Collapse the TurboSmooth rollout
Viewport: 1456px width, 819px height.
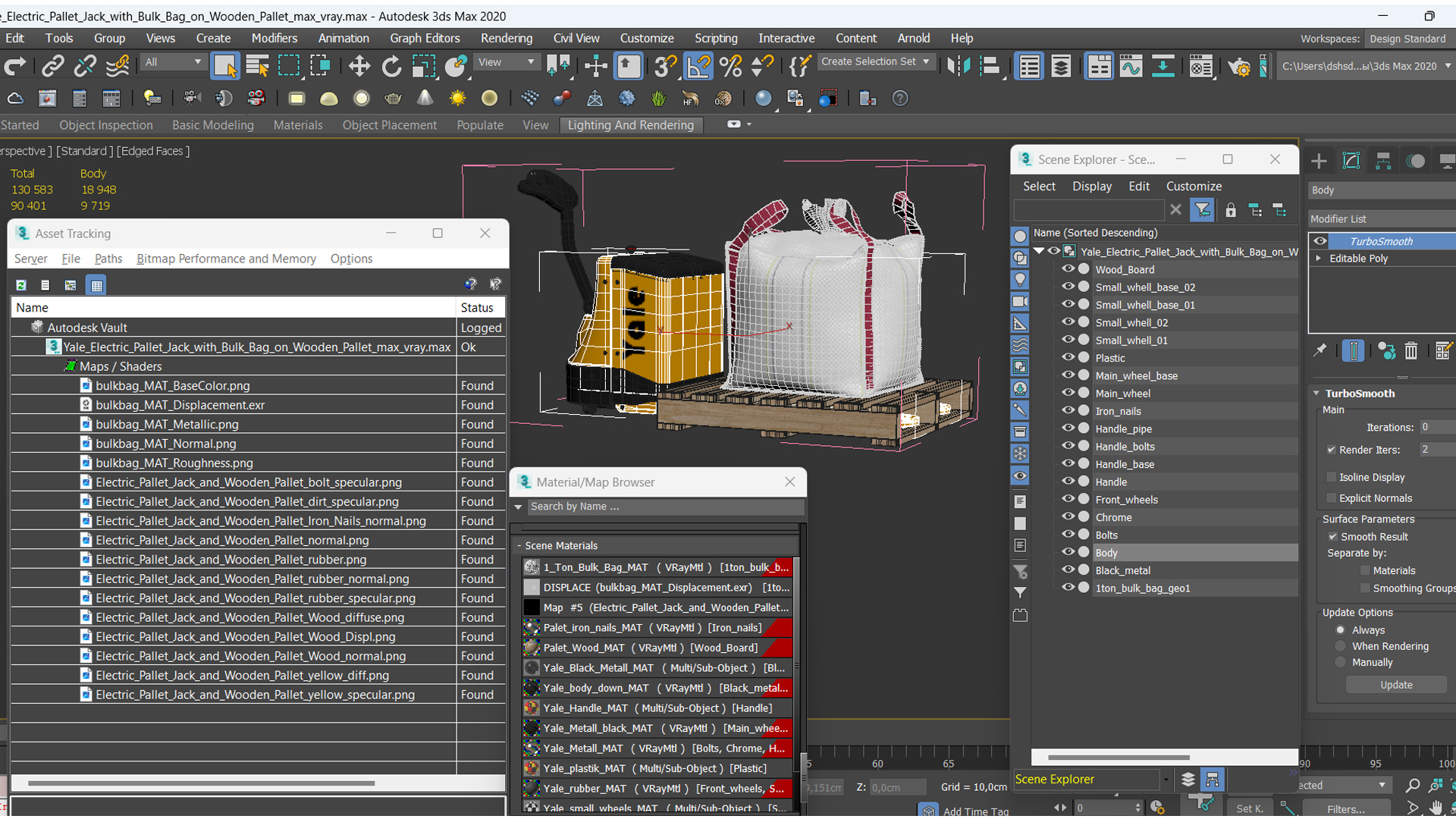[x=1316, y=394]
